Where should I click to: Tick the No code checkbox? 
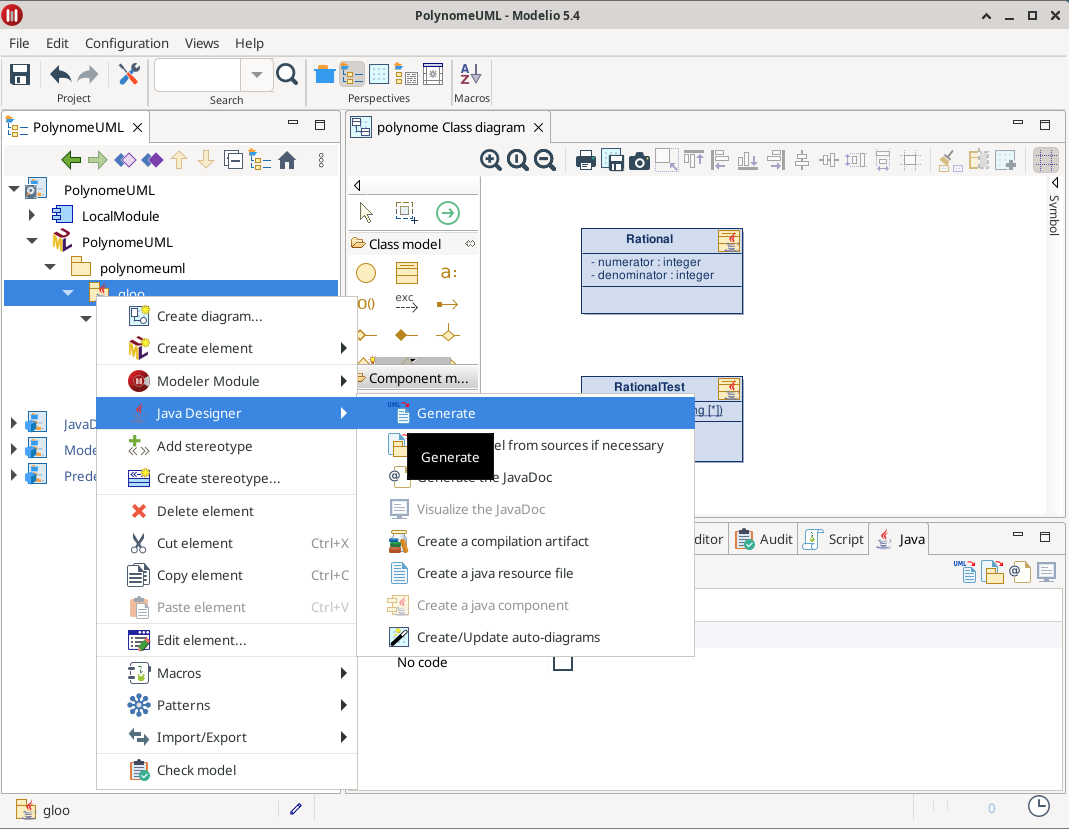tap(562, 661)
